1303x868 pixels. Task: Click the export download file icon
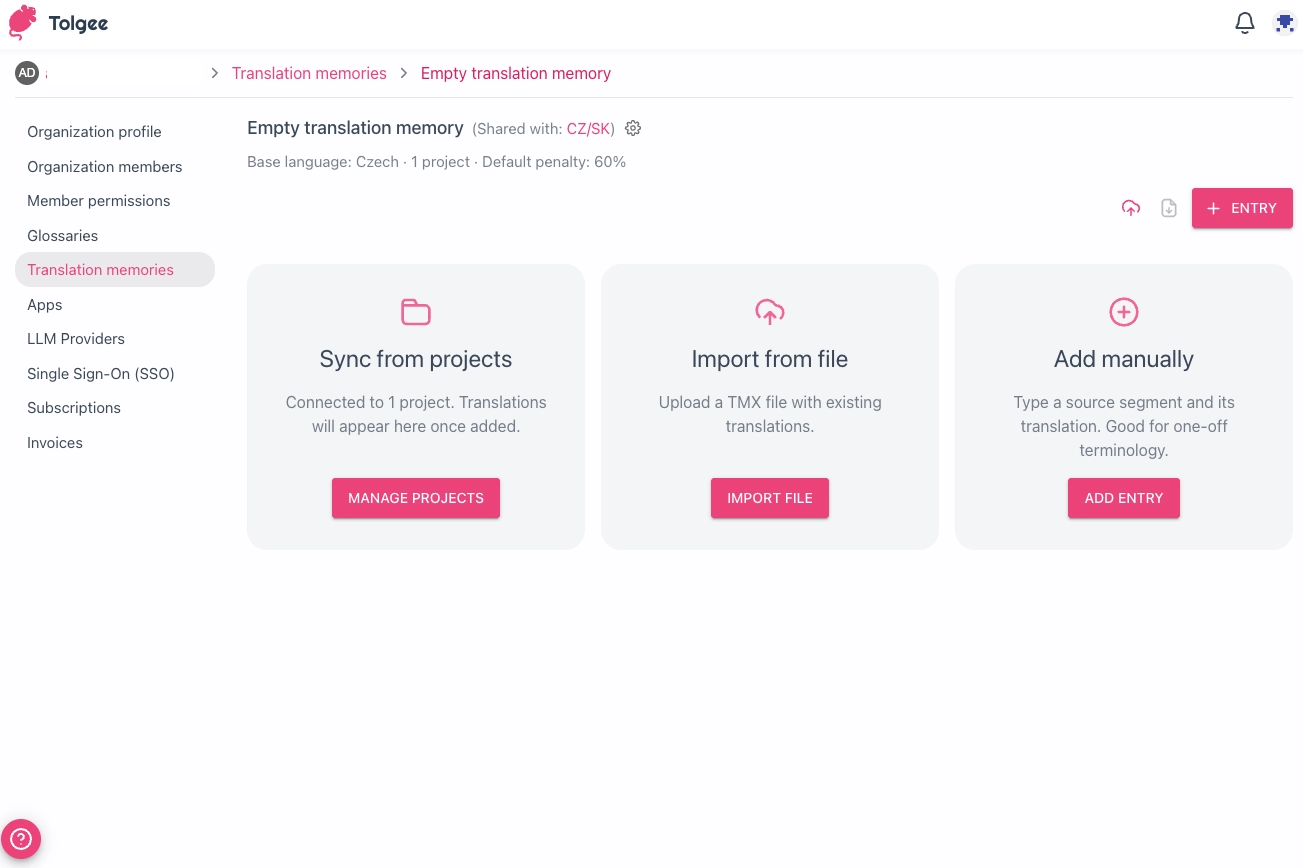(1169, 208)
